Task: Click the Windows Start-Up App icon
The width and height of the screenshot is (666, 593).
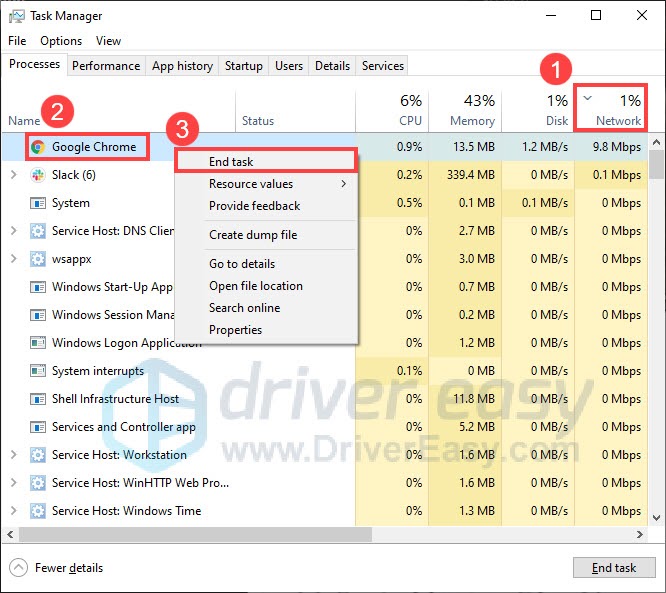Action: 38,287
